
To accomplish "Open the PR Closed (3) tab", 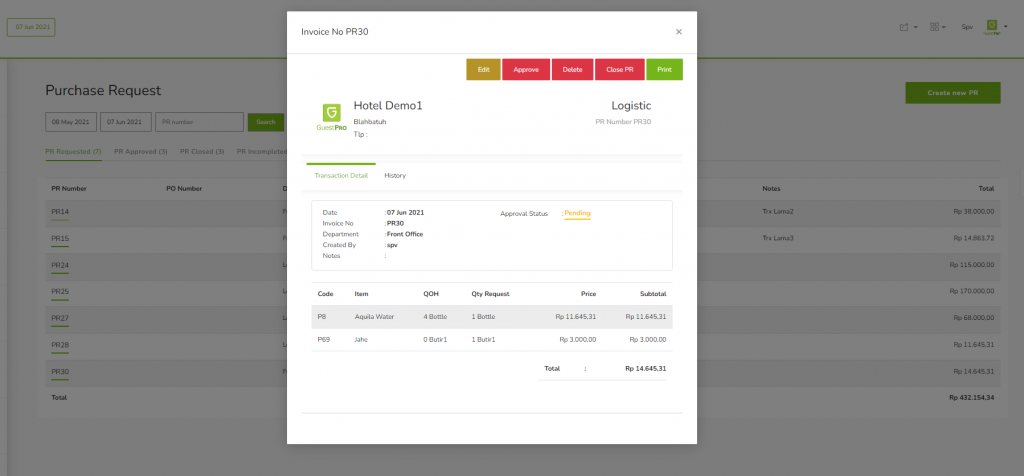I will (x=202, y=151).
